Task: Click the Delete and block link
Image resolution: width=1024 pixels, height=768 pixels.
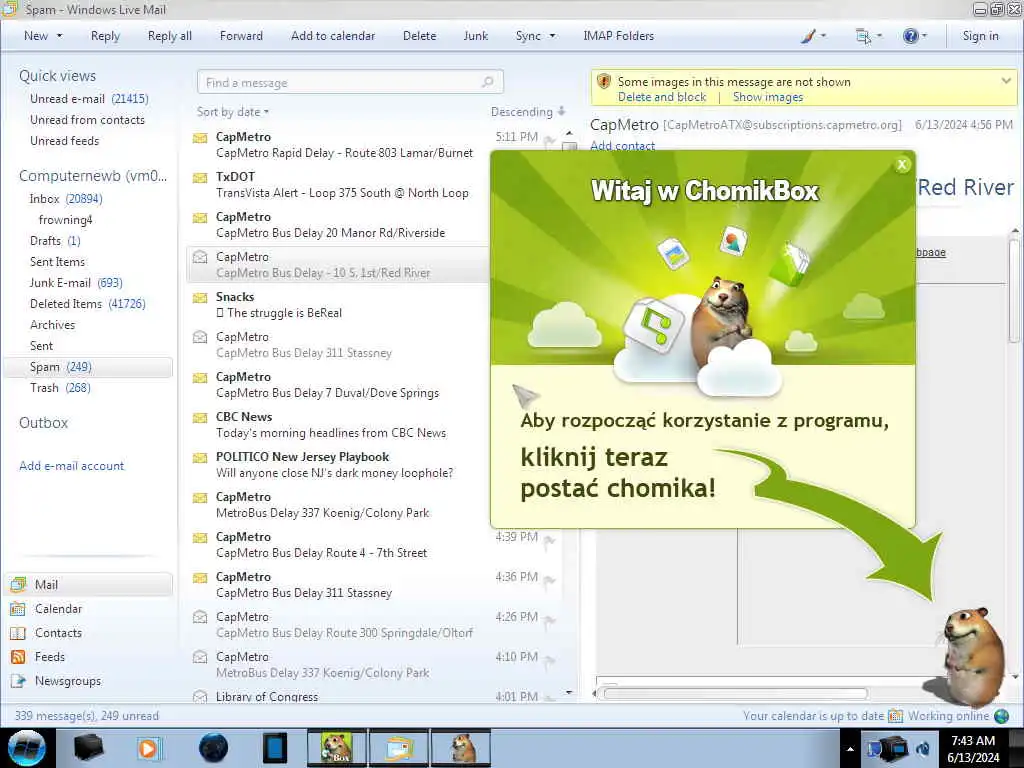Action: [x=662, y=97]
